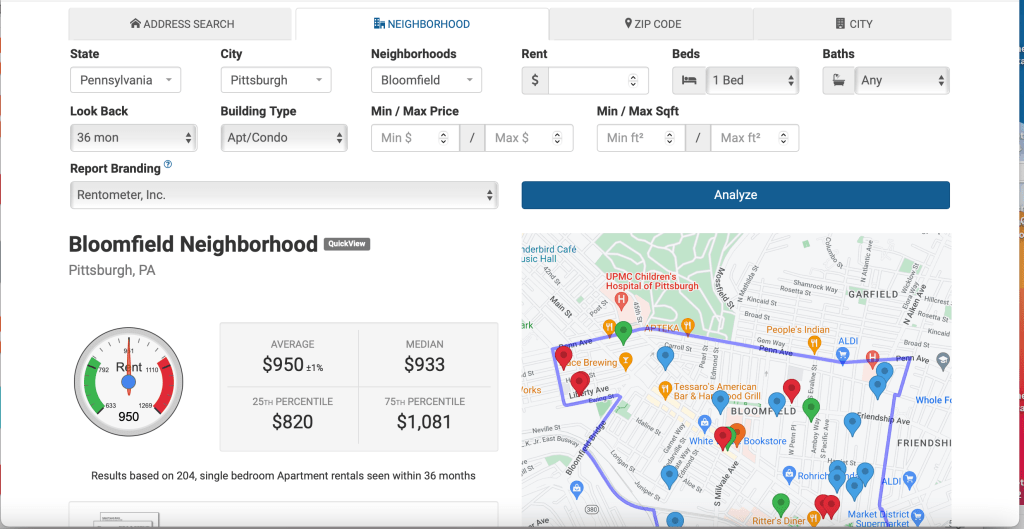Click the Rohrich shopping bag map icon
This screenshot has width=1024, height=529.
click(x=789, y=474)
